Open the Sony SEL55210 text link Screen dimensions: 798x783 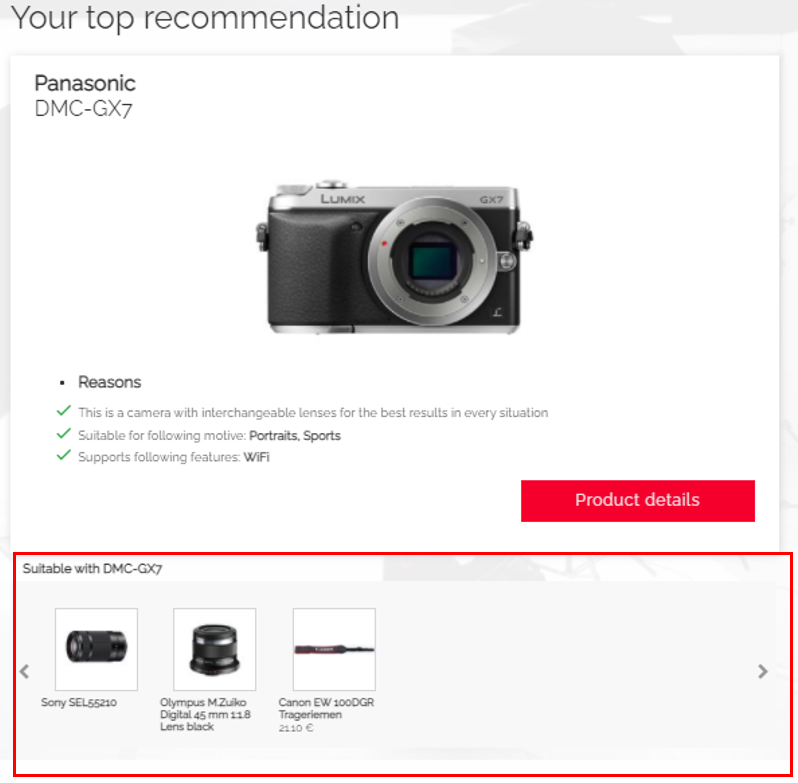pos(79,703)
